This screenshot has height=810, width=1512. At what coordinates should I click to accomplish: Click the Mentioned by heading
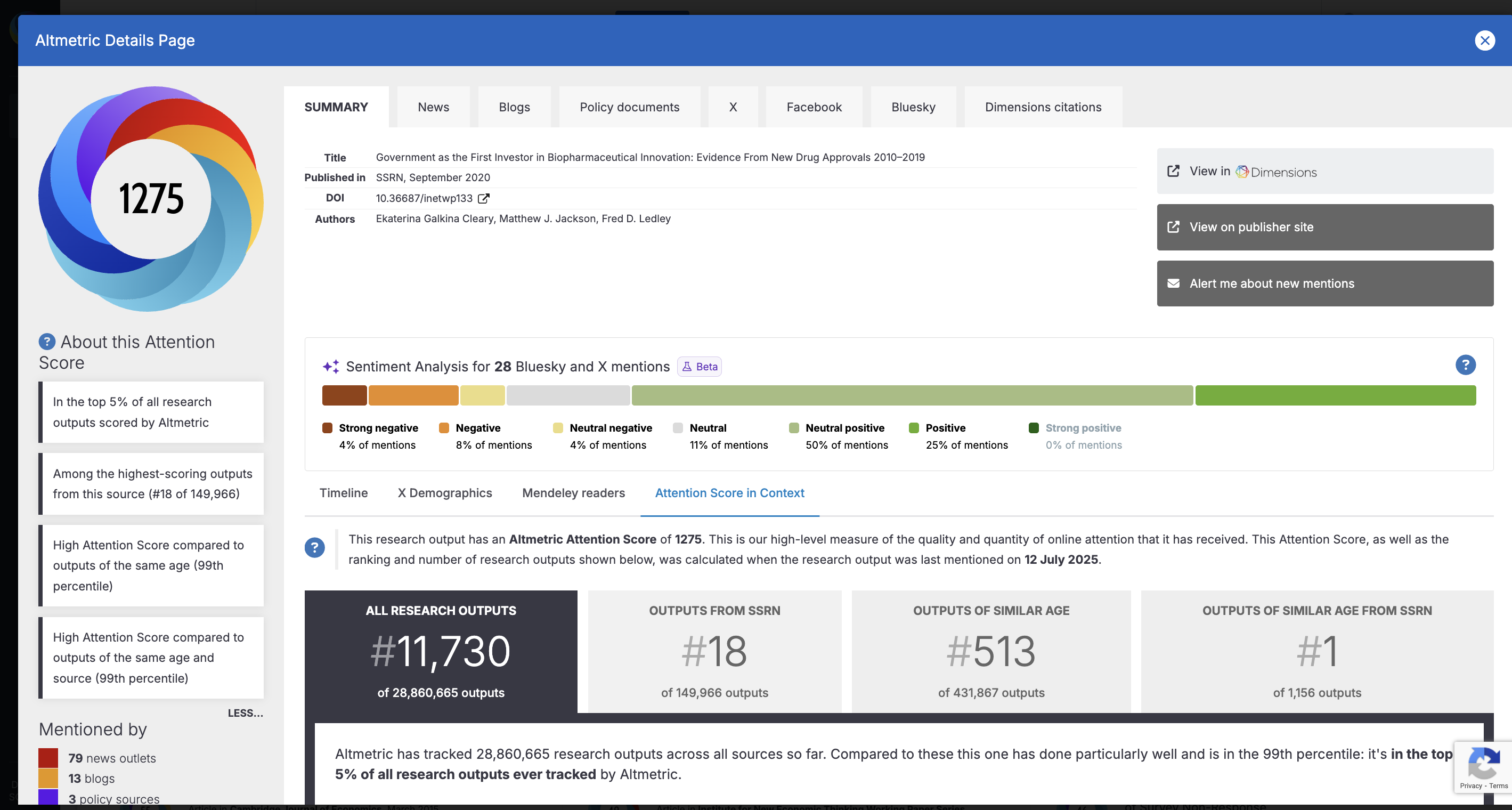pos(93,729)
